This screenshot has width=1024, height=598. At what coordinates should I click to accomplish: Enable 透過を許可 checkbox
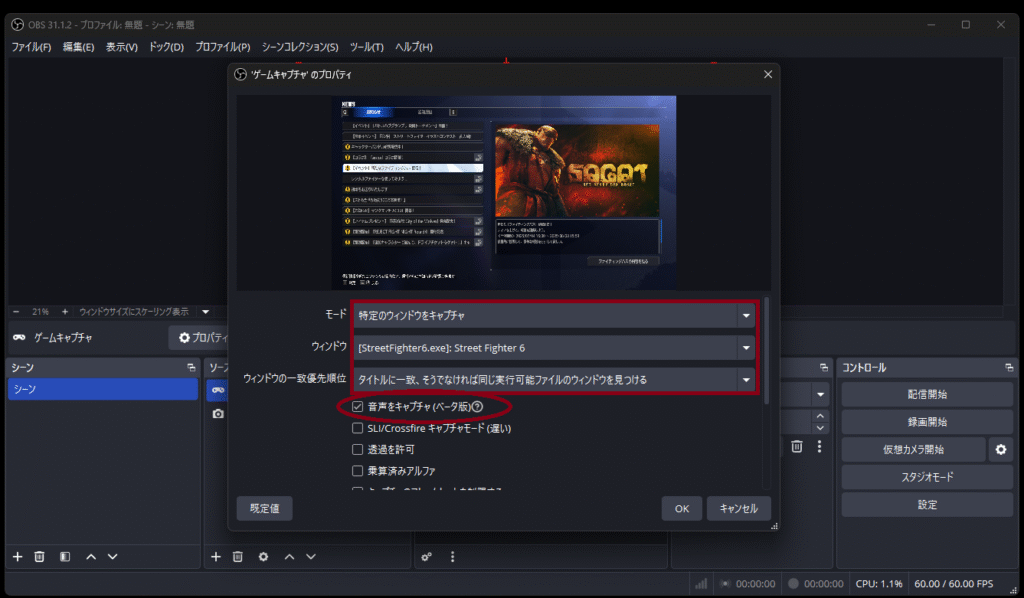(357, 449)
